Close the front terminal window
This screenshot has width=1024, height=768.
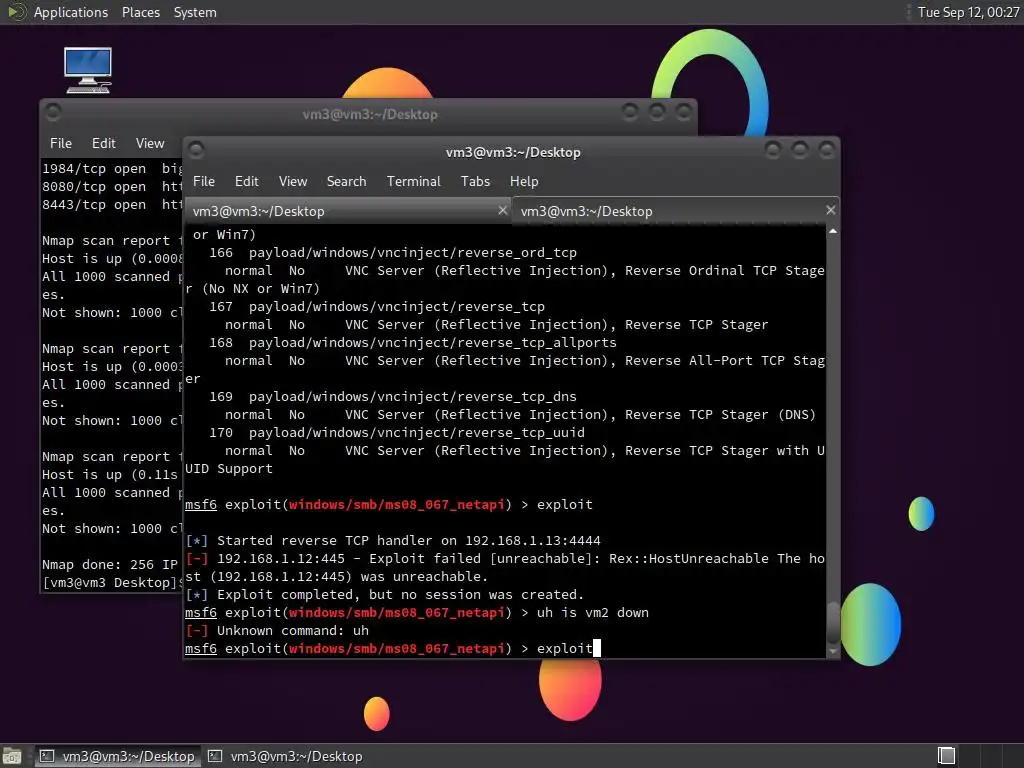(827, 151)
